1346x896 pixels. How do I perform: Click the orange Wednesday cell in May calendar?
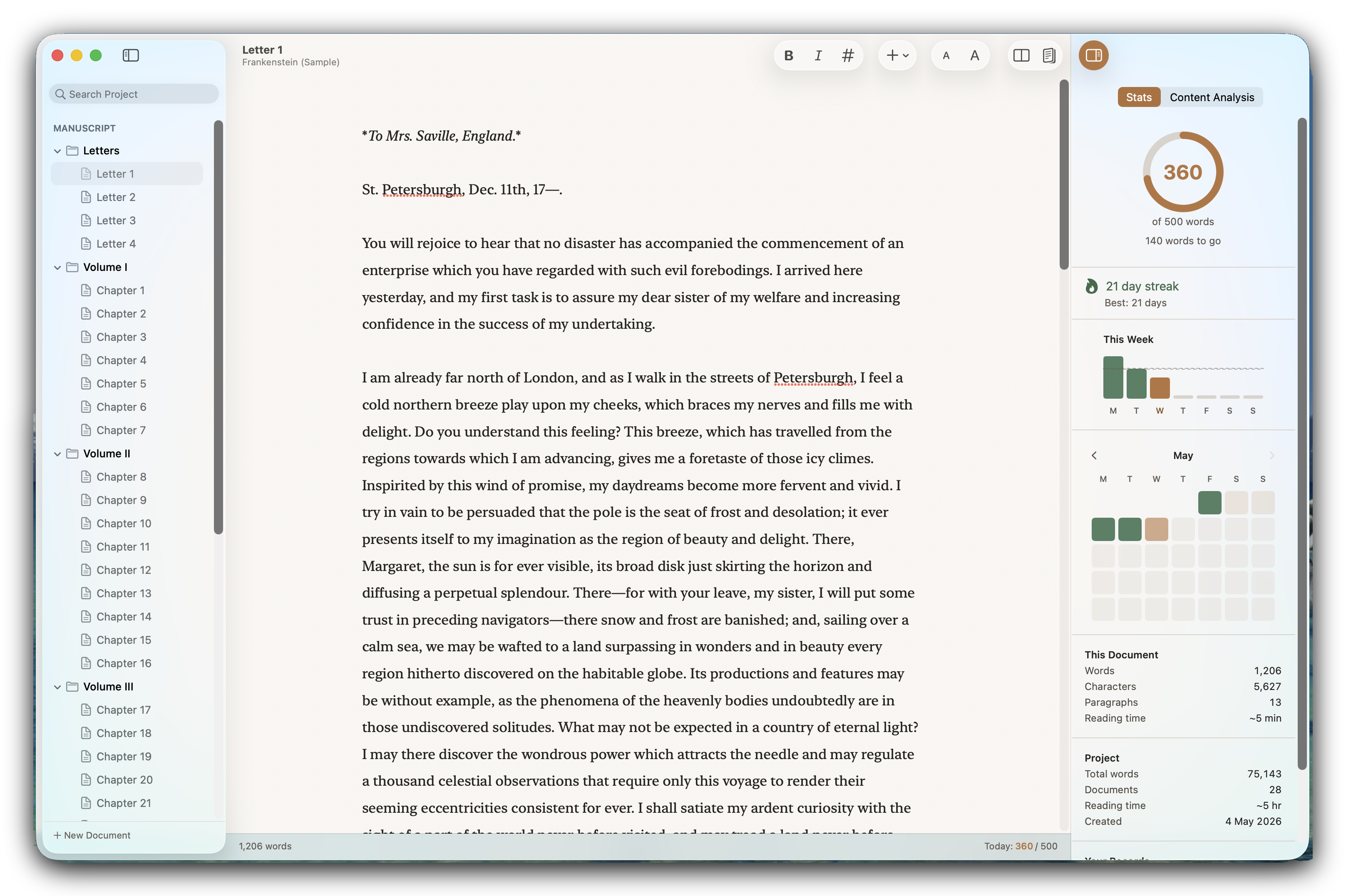[1156, 529]
